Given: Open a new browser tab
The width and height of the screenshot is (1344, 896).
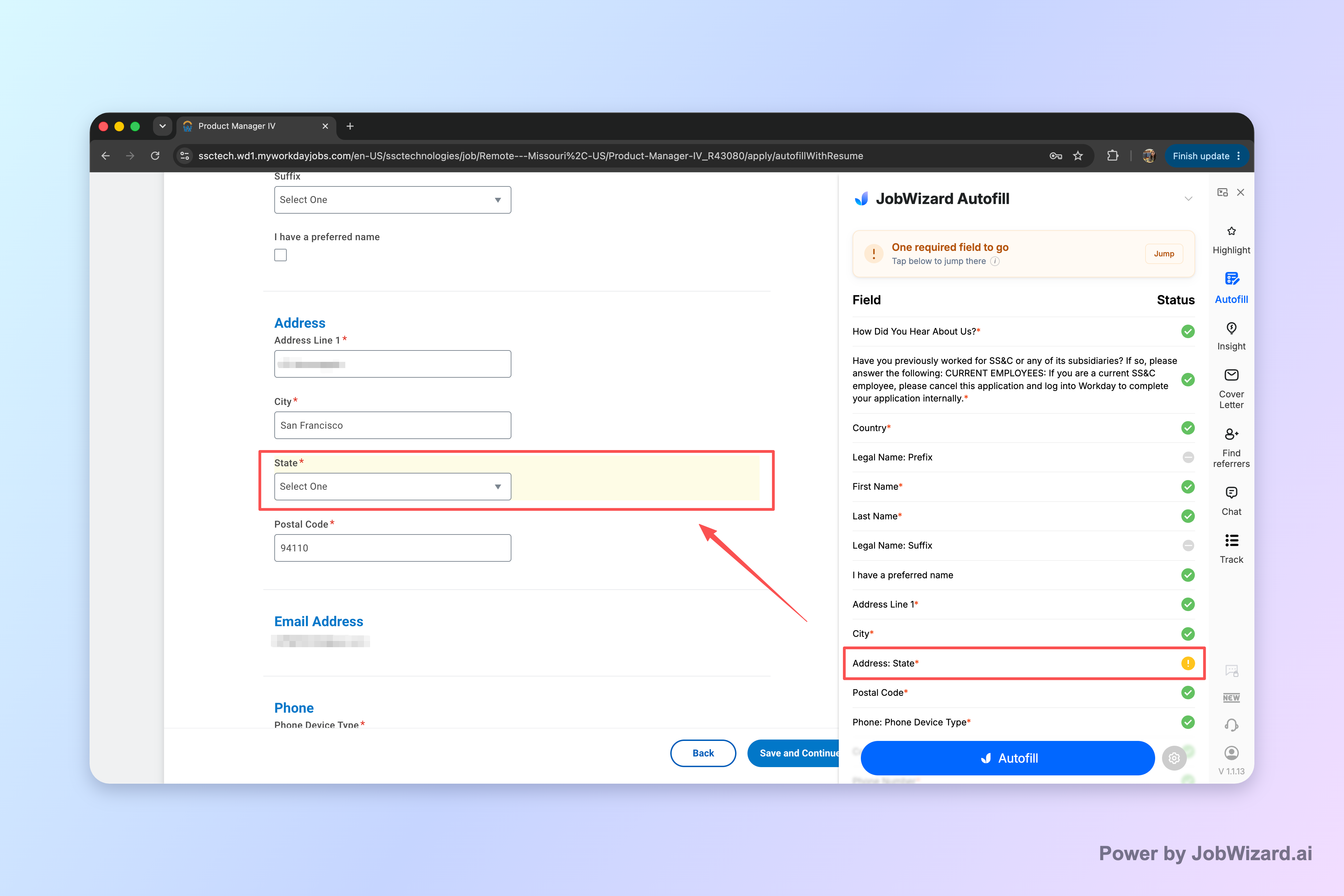Looking at the screenshot, I should [350, 126].
